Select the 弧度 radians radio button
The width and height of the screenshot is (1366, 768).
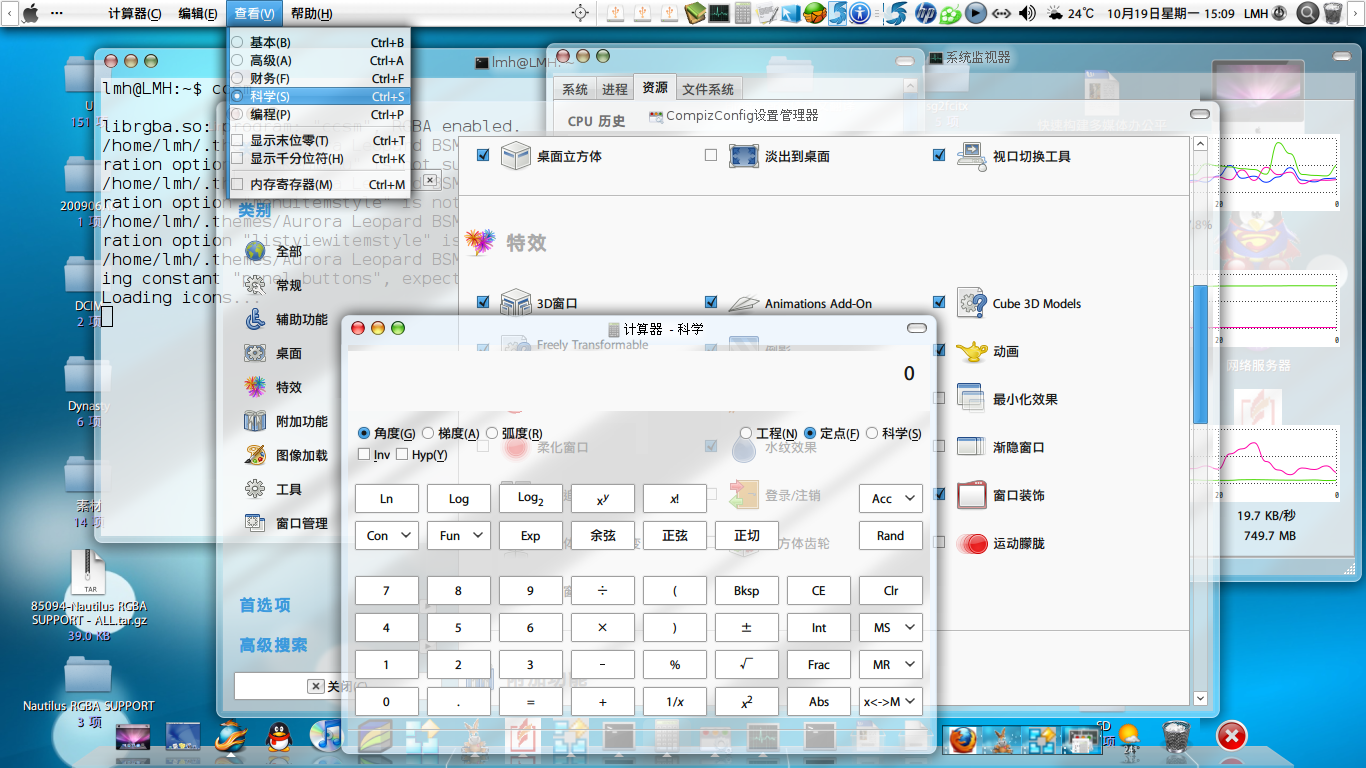click(x=492, y=433)
